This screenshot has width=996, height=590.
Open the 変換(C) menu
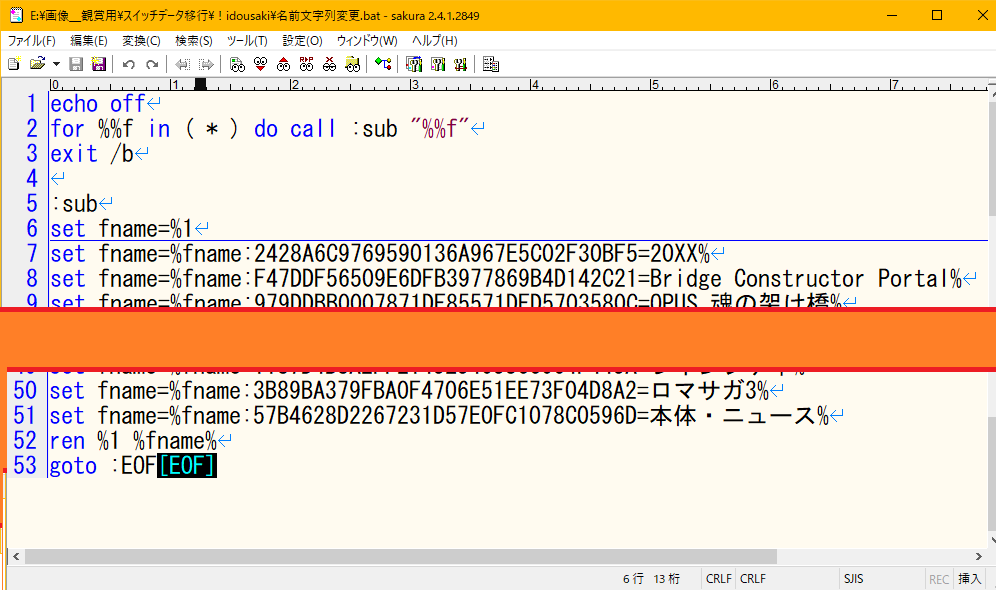pos(141,41)
